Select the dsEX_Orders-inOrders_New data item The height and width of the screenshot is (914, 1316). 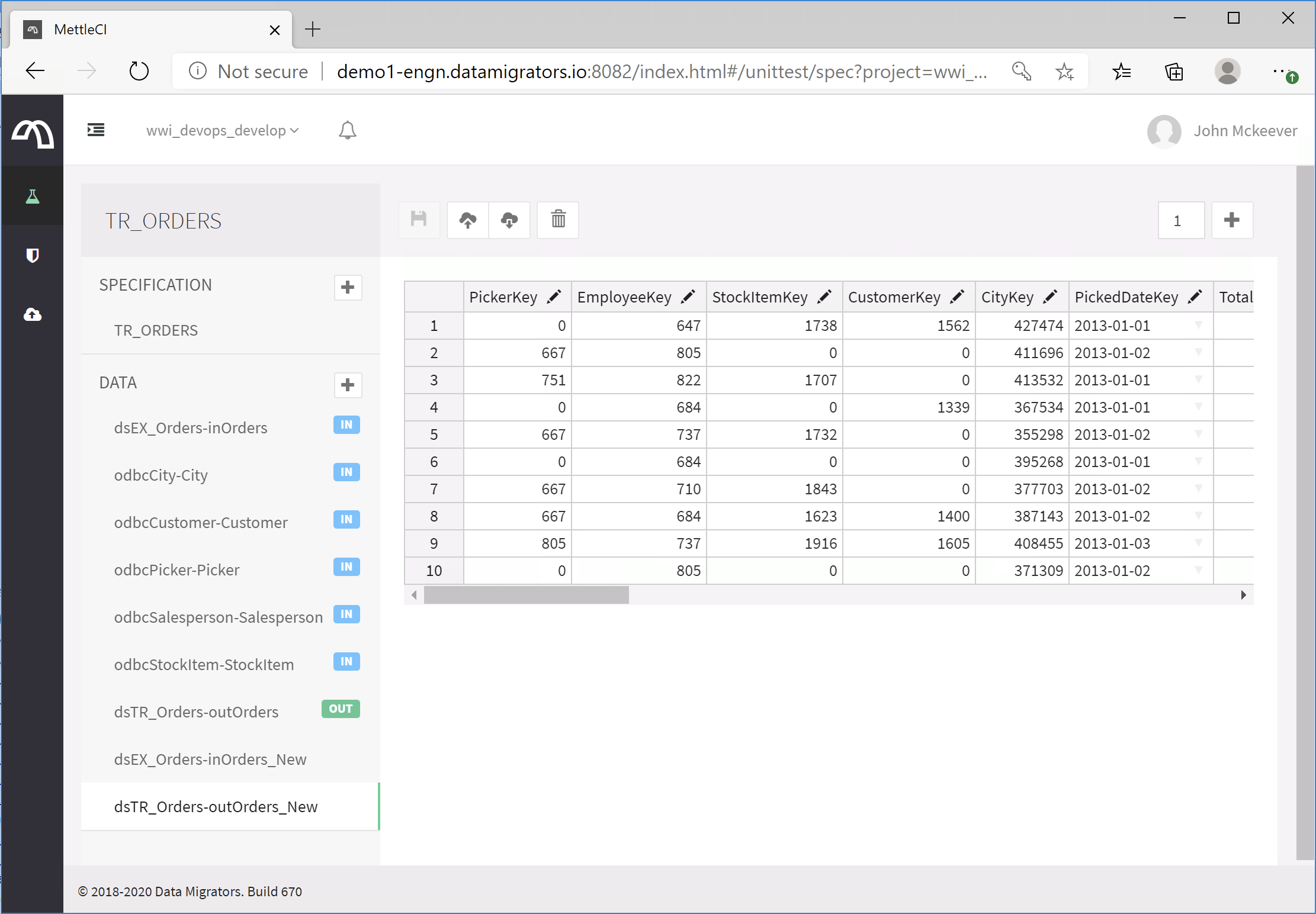(x=210, y=759)
